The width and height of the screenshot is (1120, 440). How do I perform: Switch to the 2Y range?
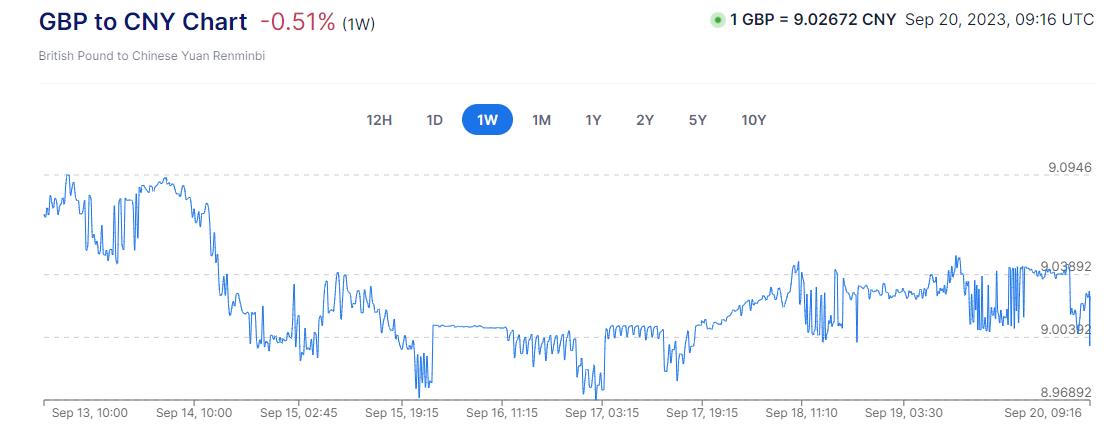(x=645, y=120)
